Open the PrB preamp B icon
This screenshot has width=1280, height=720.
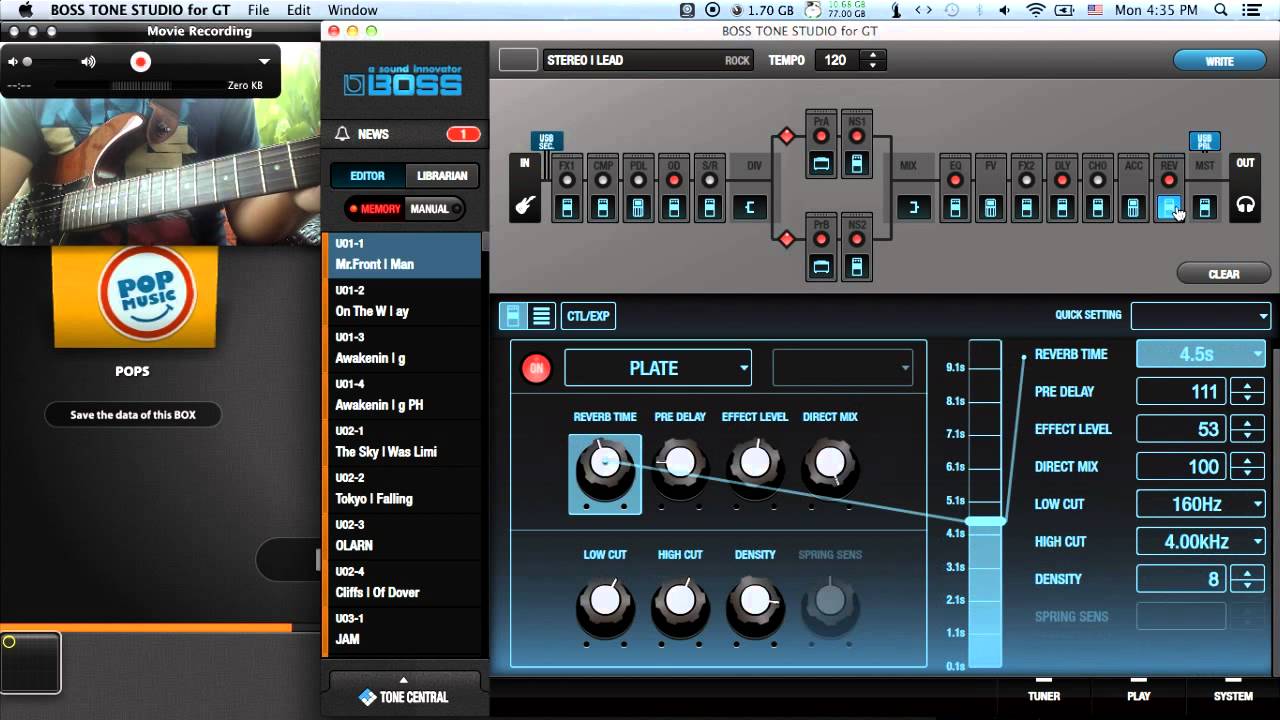pyautogui.click(x=821, y=267)
